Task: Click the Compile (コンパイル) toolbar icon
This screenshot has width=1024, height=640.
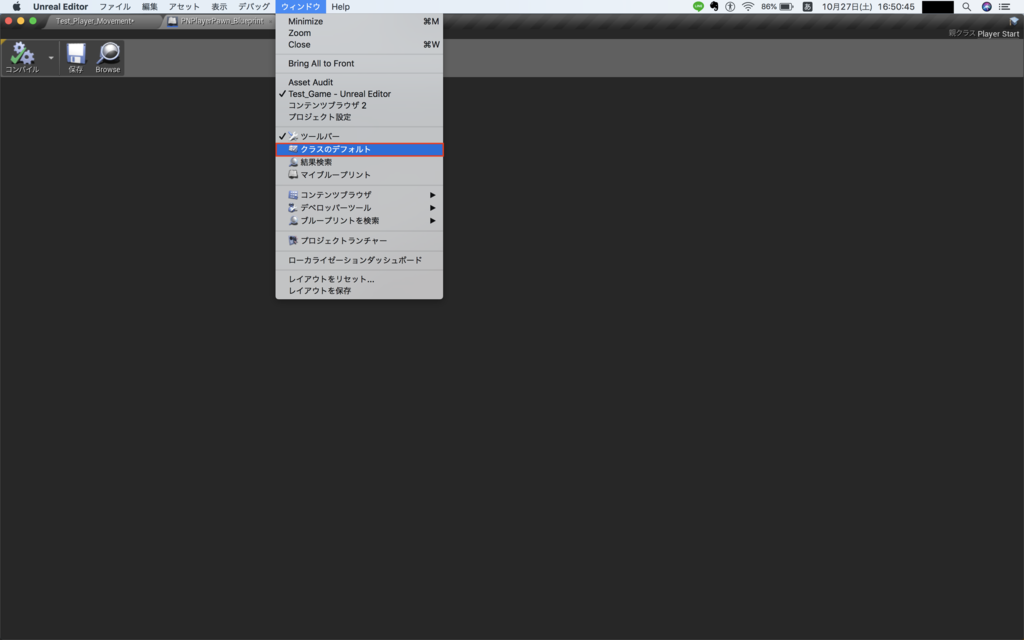Action: point(22,57)
